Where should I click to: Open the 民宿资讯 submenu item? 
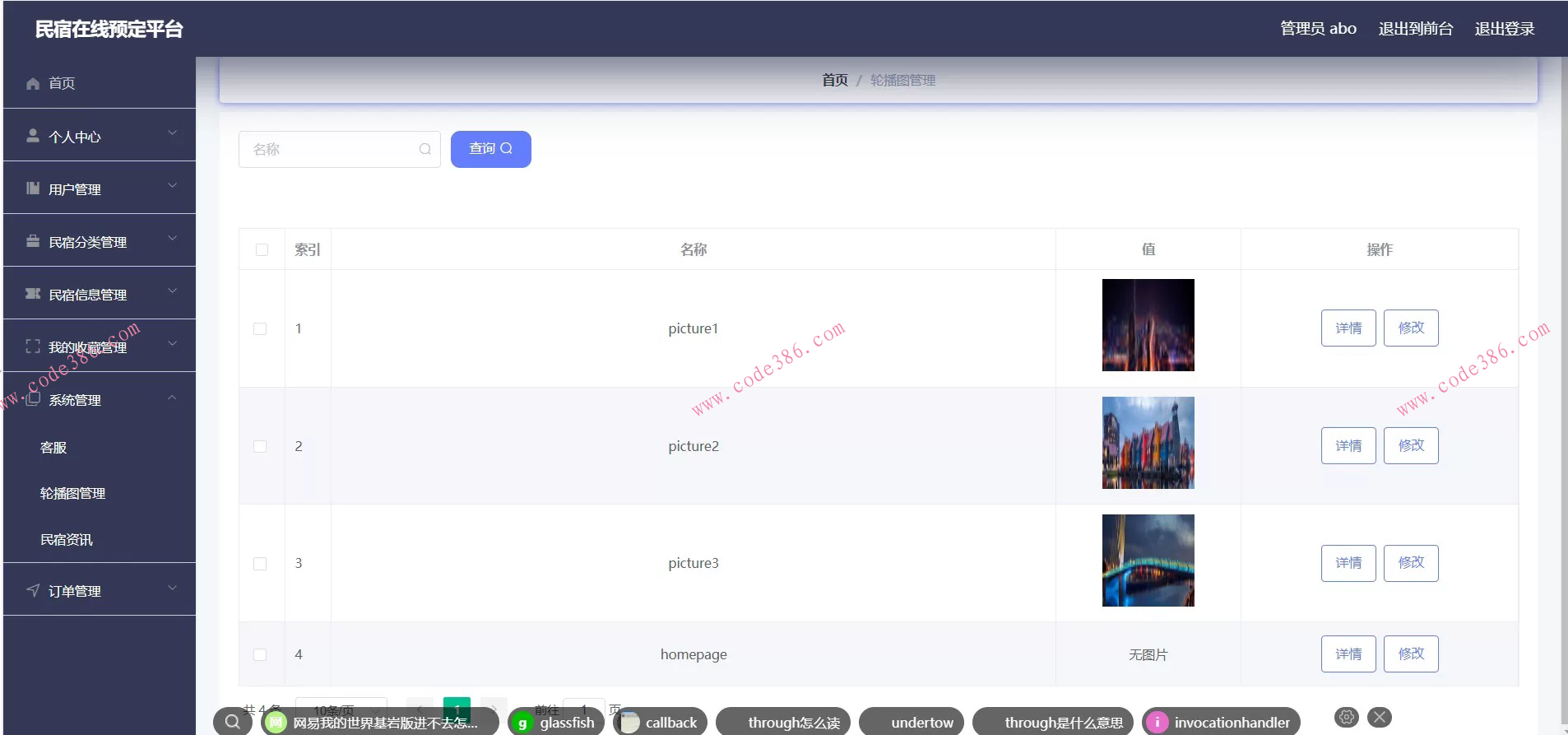pyautogui.click(x=67, y=539)
